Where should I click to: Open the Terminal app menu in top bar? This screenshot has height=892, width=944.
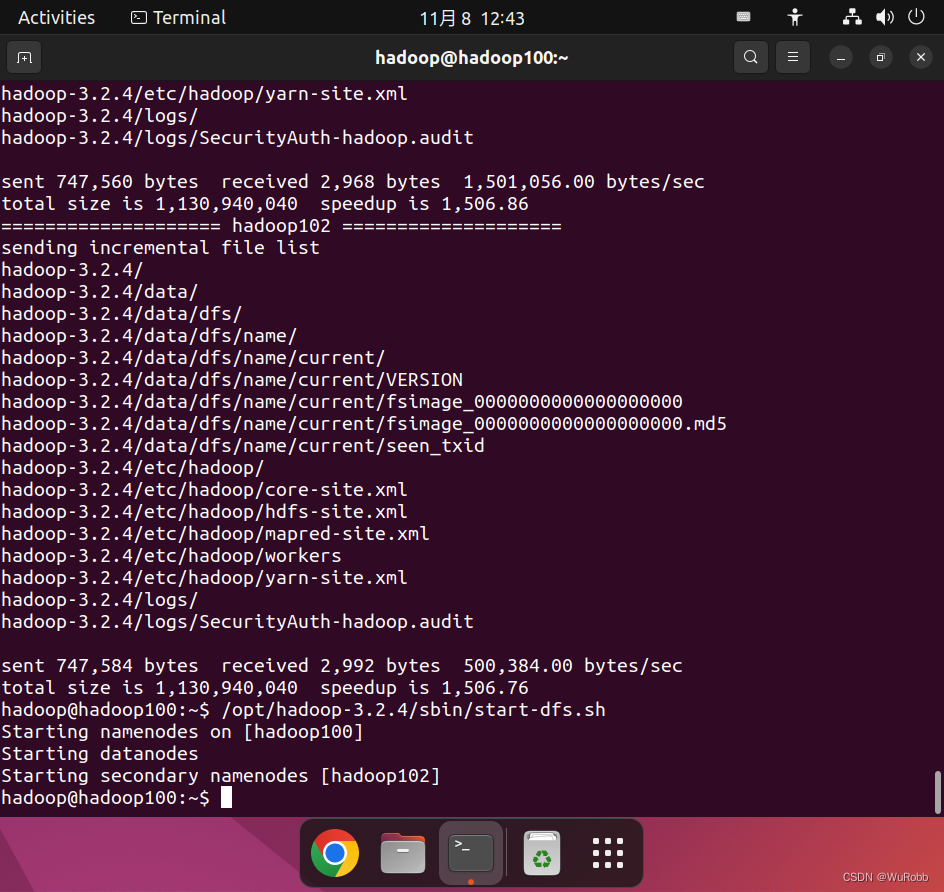[178, 17]
